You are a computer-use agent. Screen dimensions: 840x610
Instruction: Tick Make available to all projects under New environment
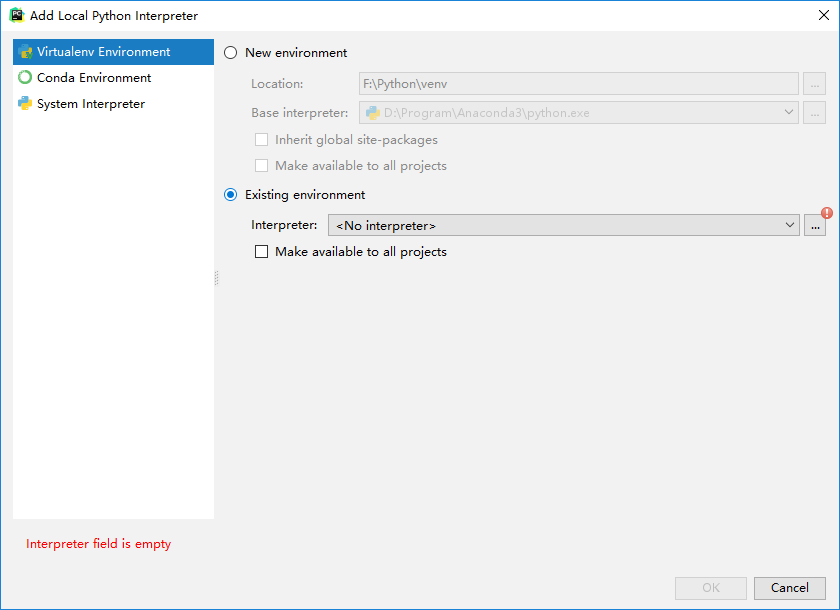pyautogui.click(x=262, y=166)
